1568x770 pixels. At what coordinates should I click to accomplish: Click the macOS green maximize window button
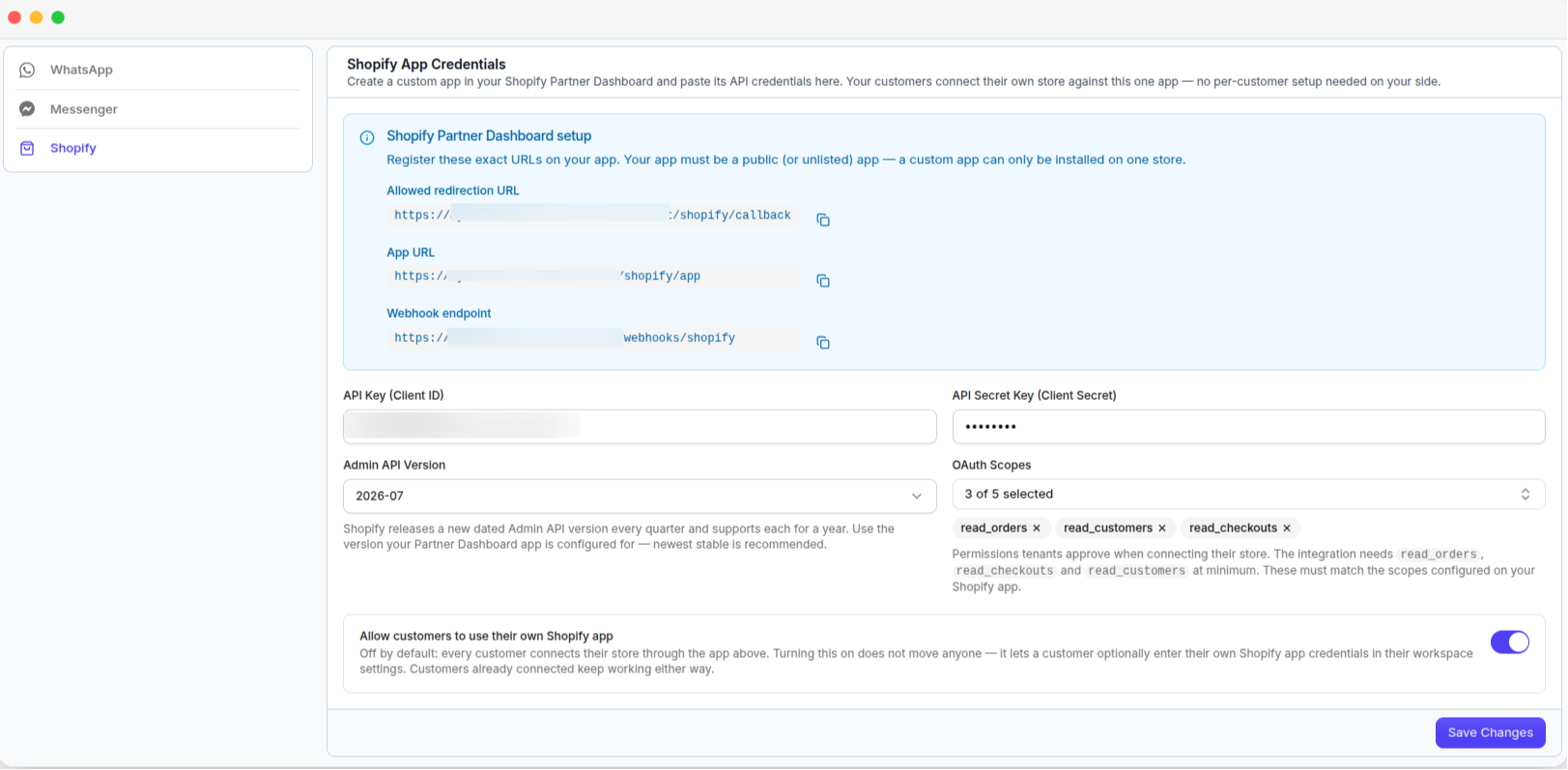(x=58, y=17)
